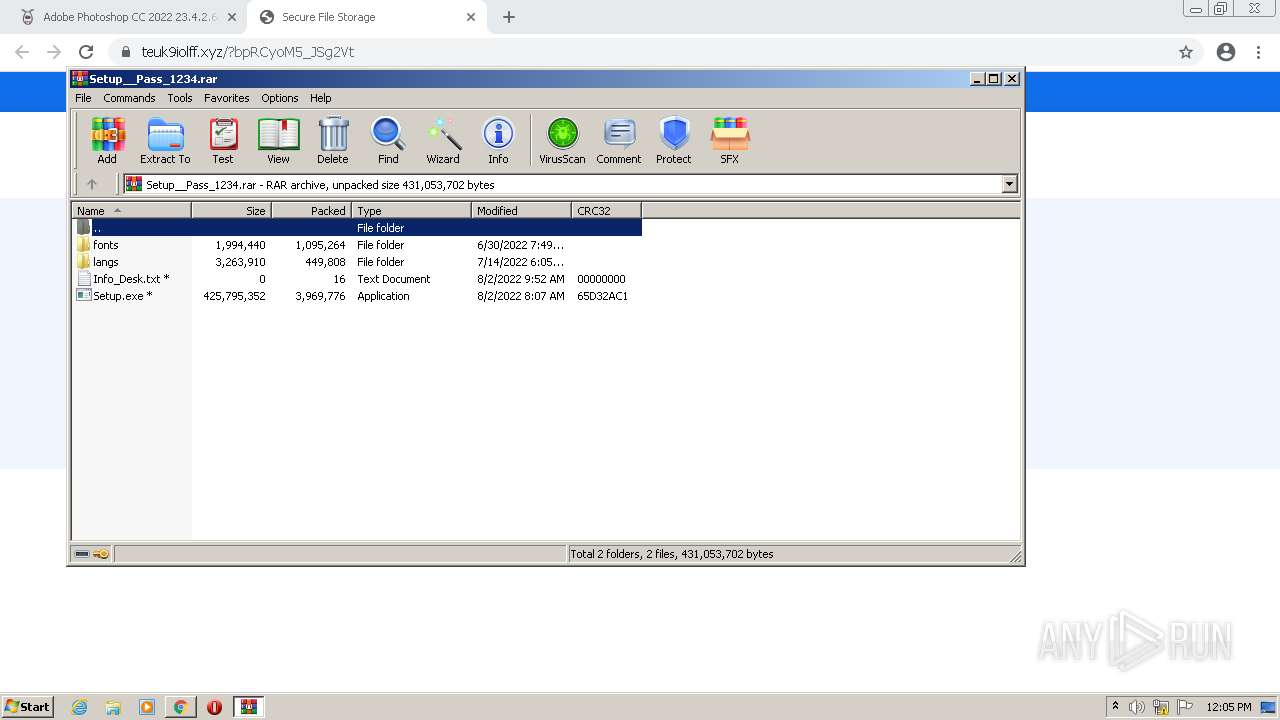Sort by the Size column header
The width and height of the screenshot is (1280, 720).
click(231, 211)
